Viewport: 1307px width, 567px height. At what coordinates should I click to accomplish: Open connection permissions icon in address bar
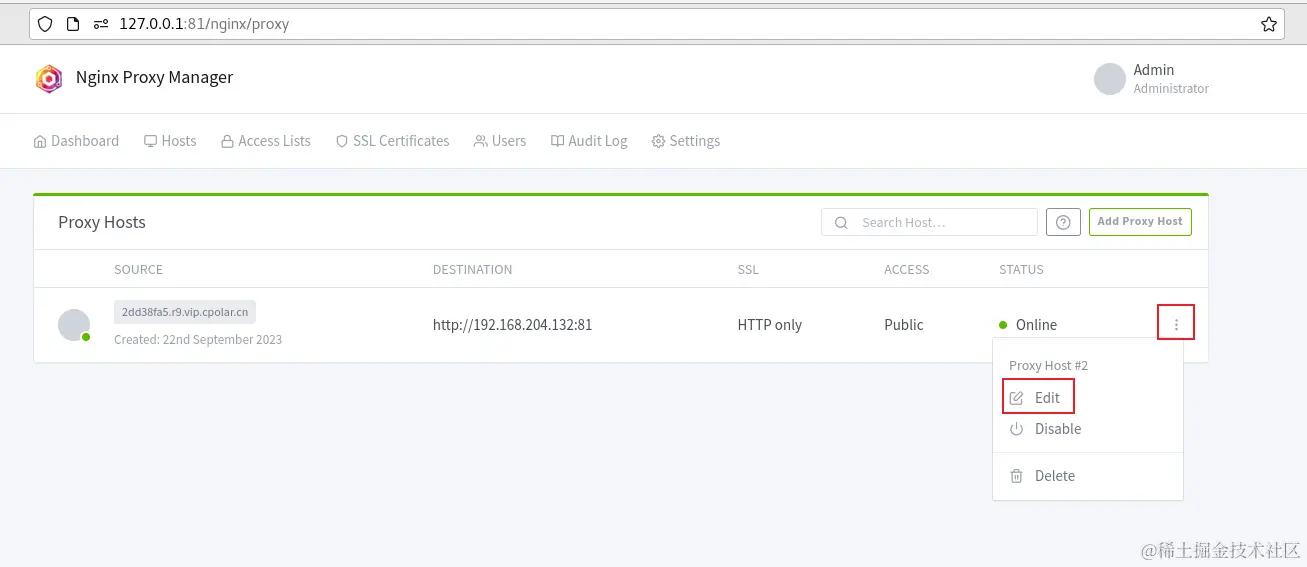pyautogui.click(x=100, y=24)
